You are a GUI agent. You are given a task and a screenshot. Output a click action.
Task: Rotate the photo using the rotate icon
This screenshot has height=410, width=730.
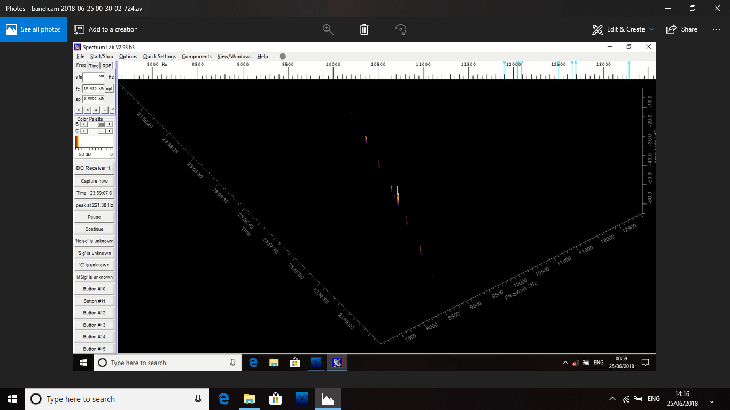coord(401,29)
